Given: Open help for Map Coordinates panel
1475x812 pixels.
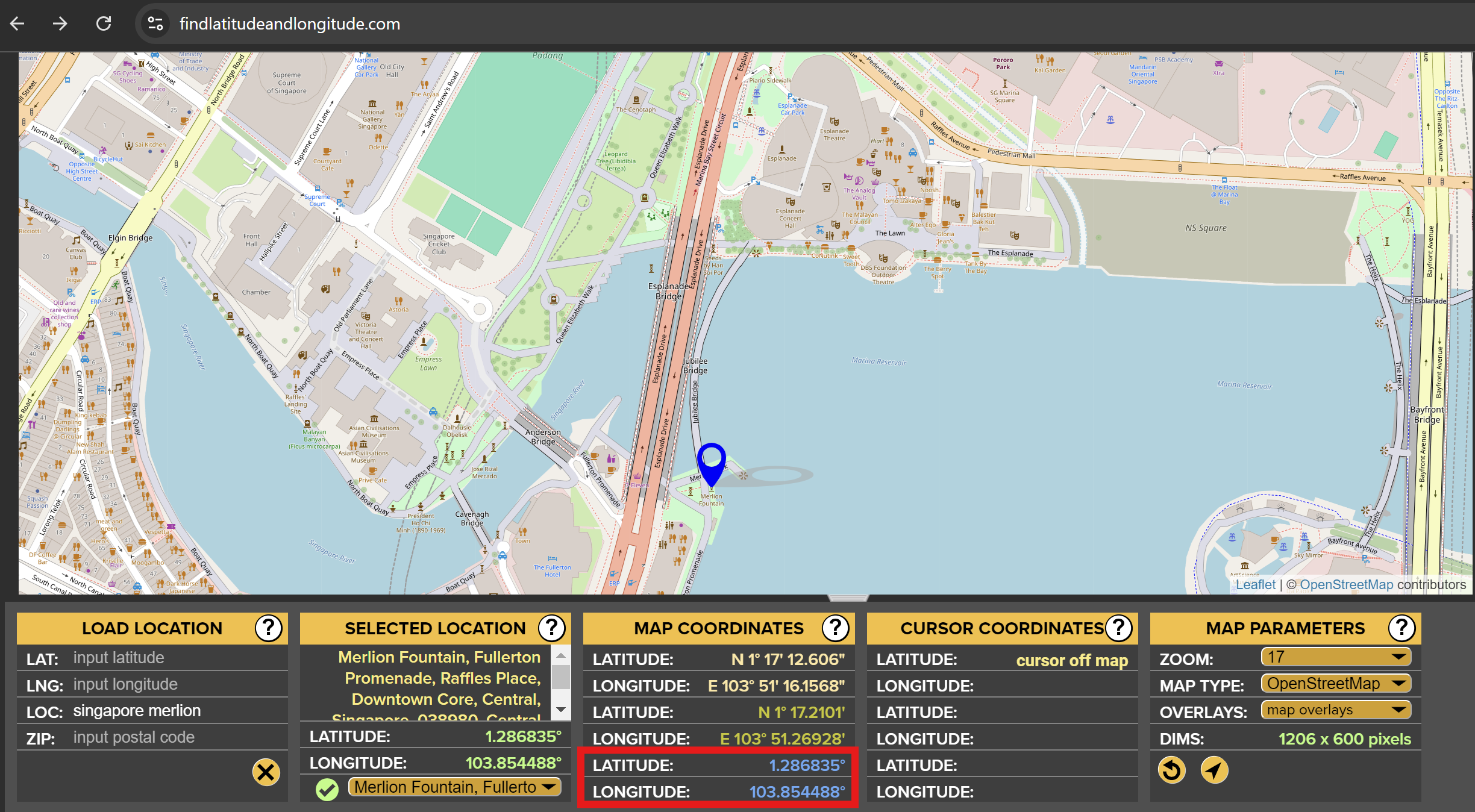Looking at the screenshot, I should click(835, 628).
